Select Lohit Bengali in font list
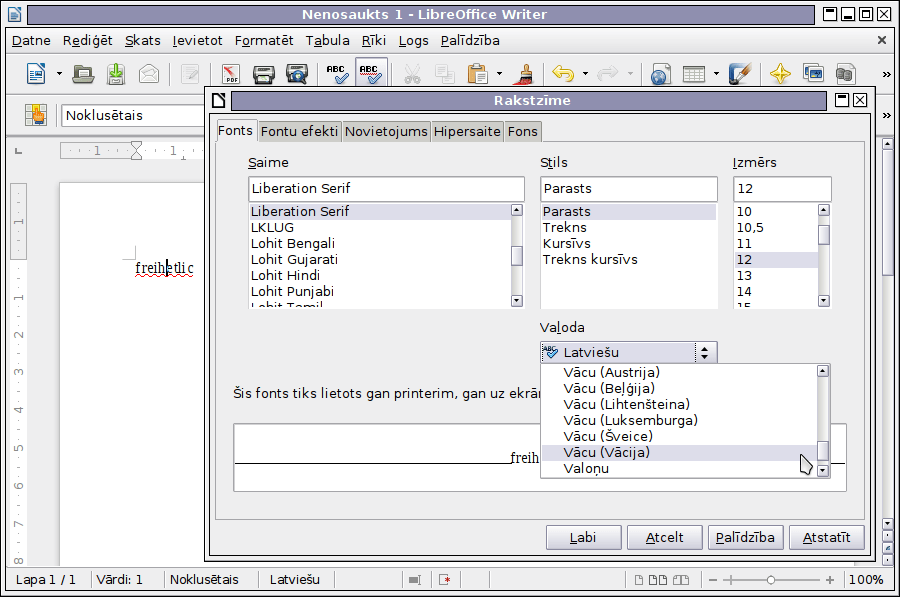This screenshot has width=900, height=597. tap(379, 243)
